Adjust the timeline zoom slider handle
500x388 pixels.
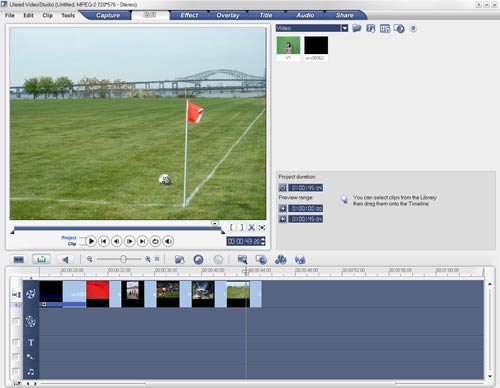[x=123, y=259]
